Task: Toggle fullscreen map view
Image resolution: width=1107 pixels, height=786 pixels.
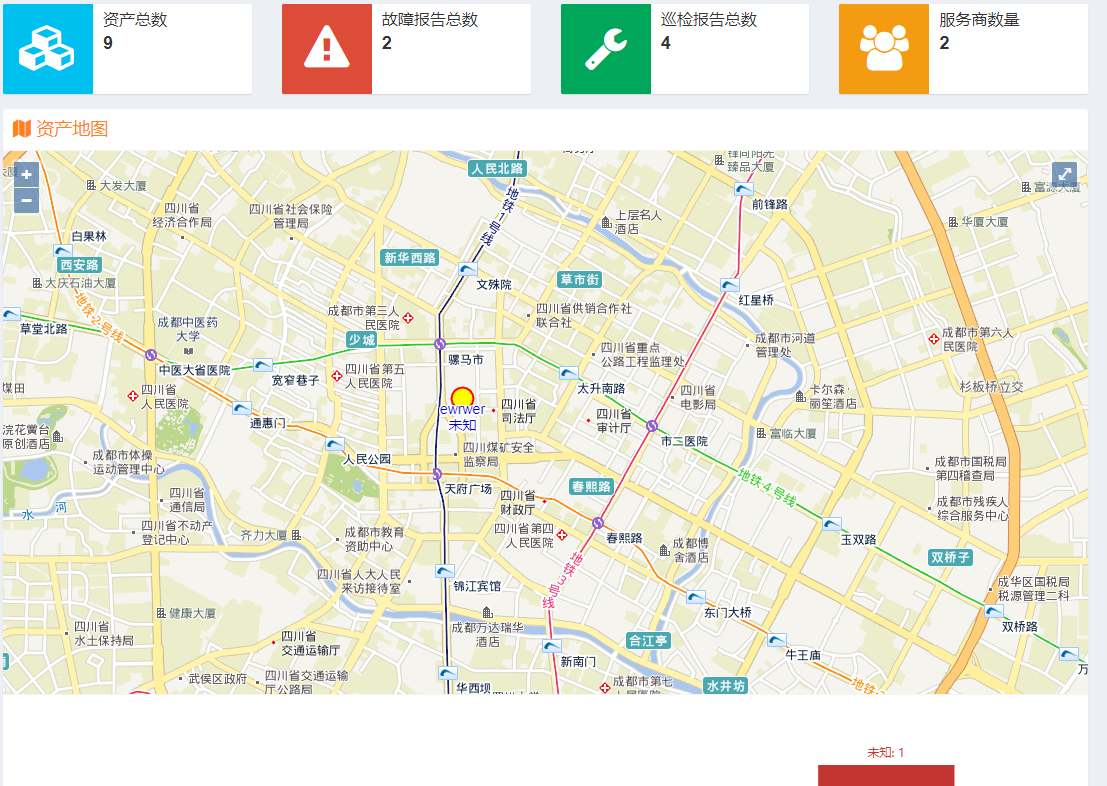Action: tap(1065, 175)
